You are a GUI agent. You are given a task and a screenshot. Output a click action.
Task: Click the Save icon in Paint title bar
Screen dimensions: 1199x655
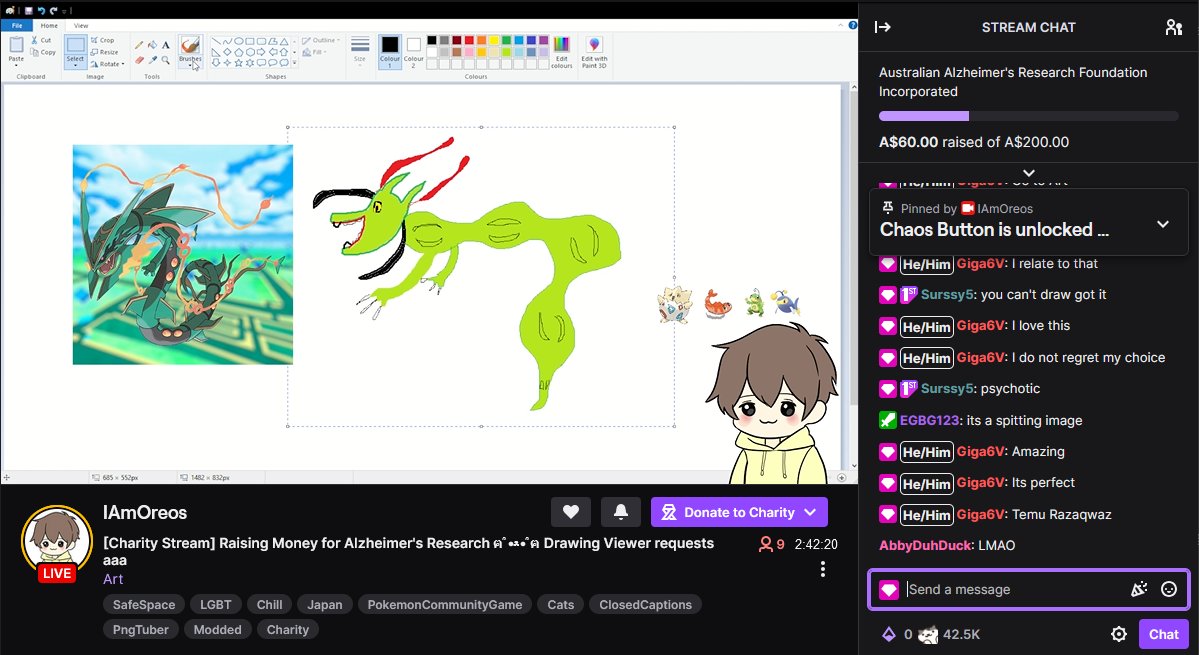coord(28,11)
